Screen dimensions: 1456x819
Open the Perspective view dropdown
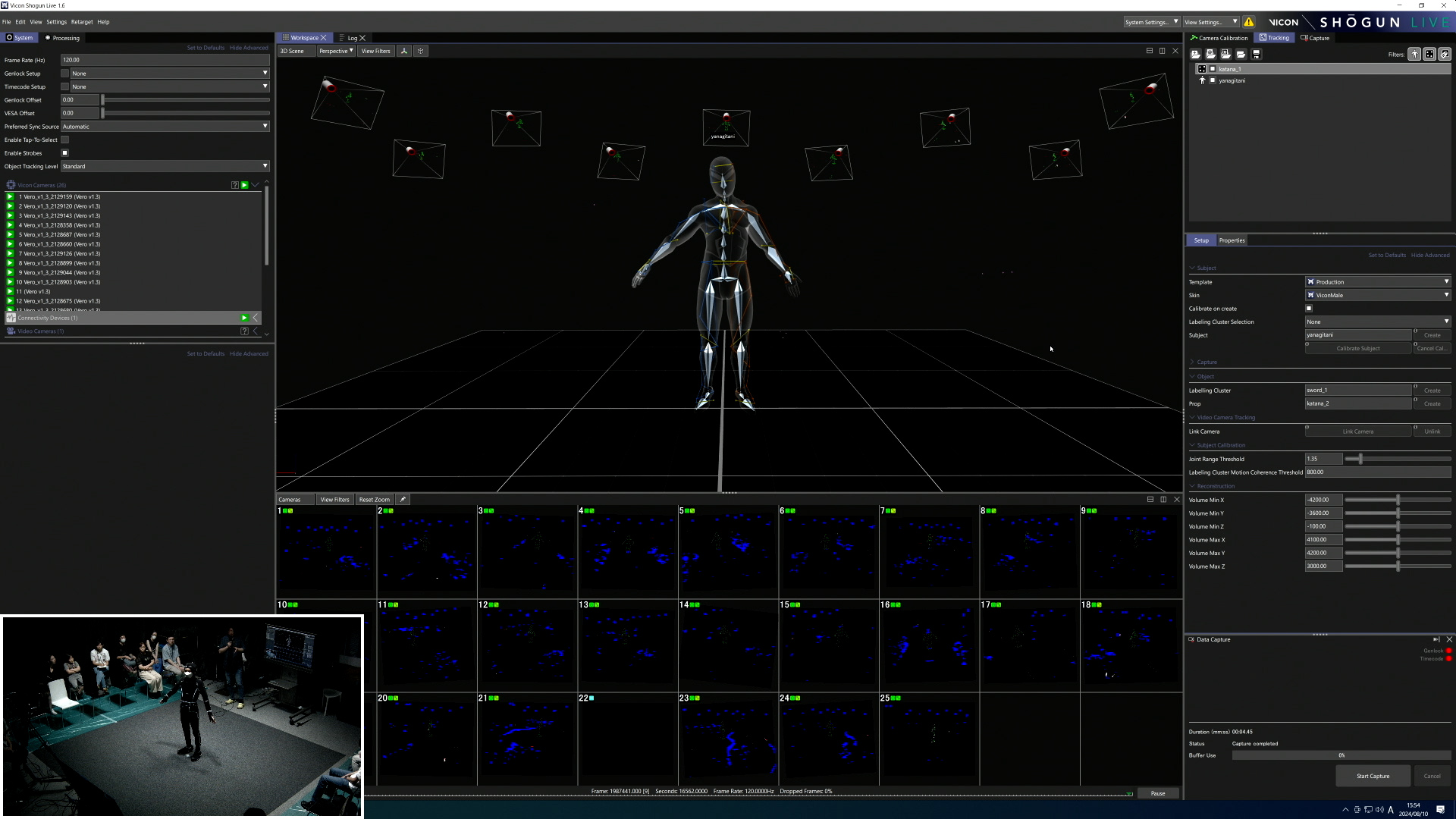click(336, 51)
